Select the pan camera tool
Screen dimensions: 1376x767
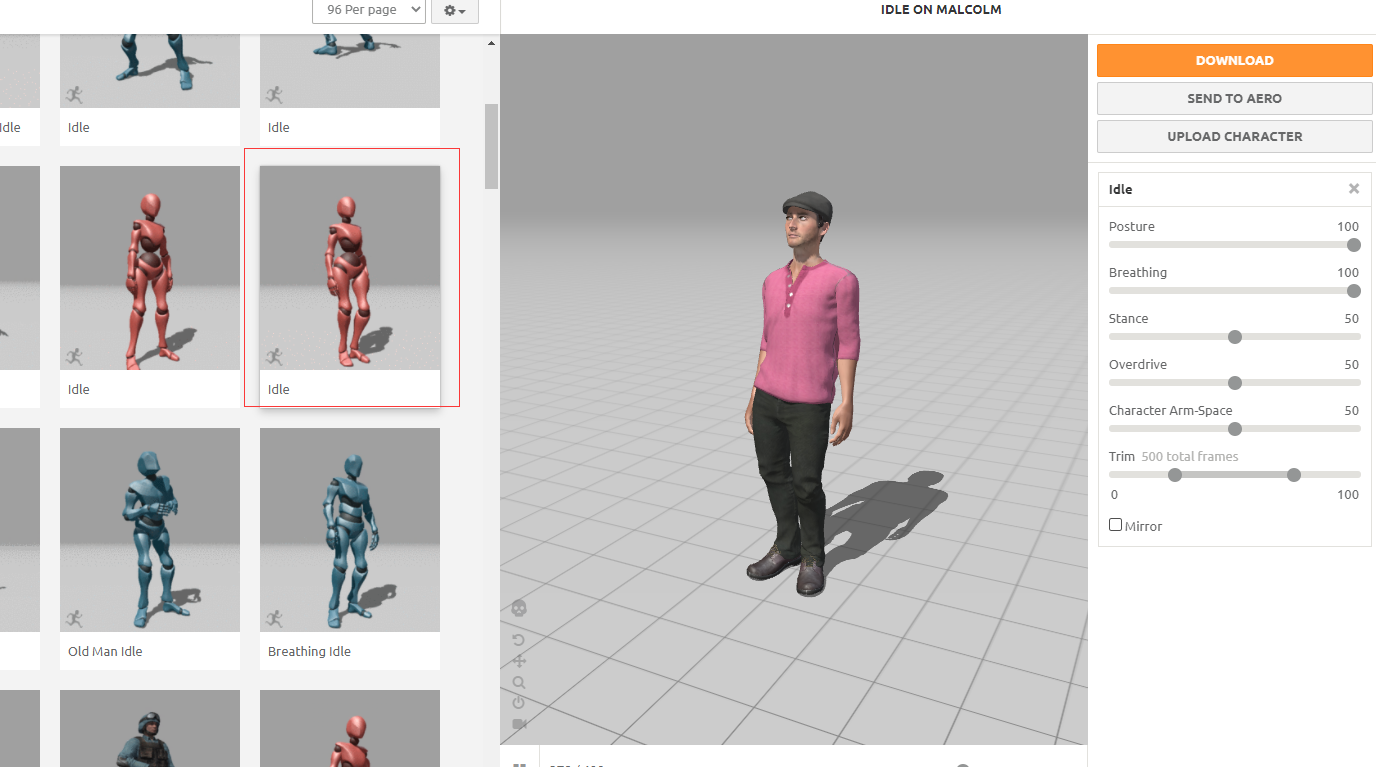(519, 661)
